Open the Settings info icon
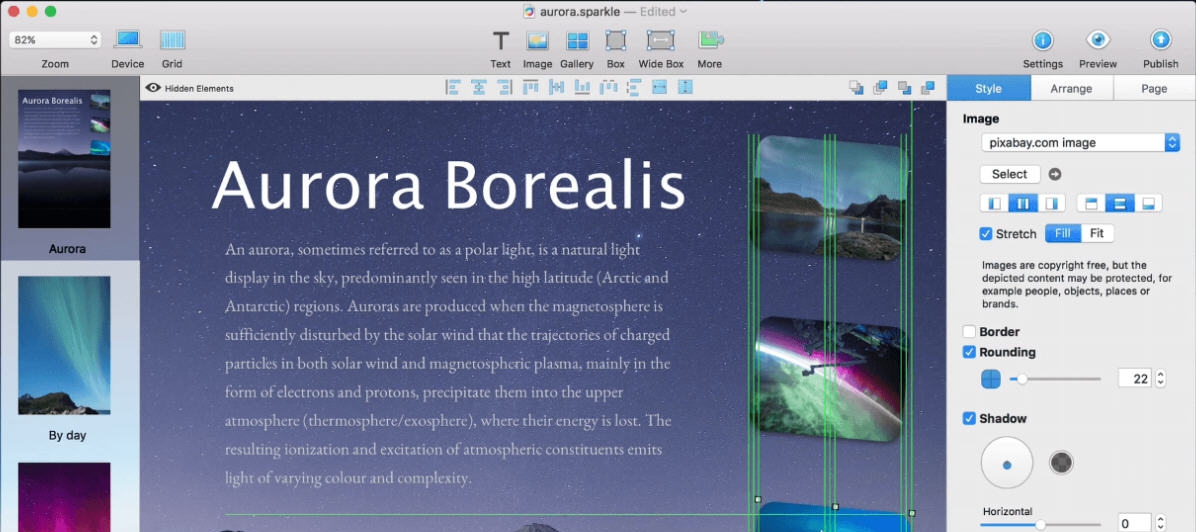Image resolution: width=1196 pixels, height=532 pixels. [x=1042, y=40]
